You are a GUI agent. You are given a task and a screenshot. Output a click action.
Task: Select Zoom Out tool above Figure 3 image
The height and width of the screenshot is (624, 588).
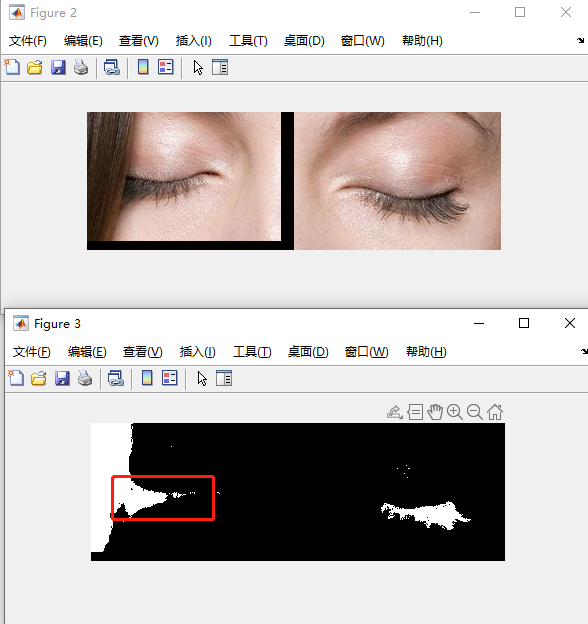click(x=475, y=412)
